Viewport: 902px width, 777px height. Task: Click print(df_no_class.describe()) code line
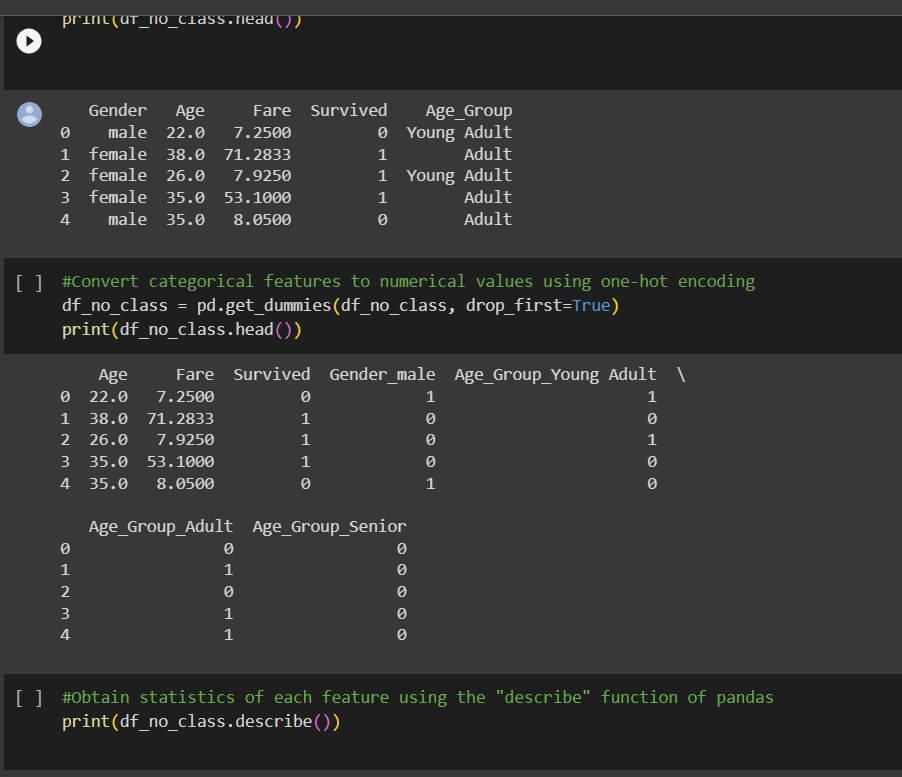201,721
